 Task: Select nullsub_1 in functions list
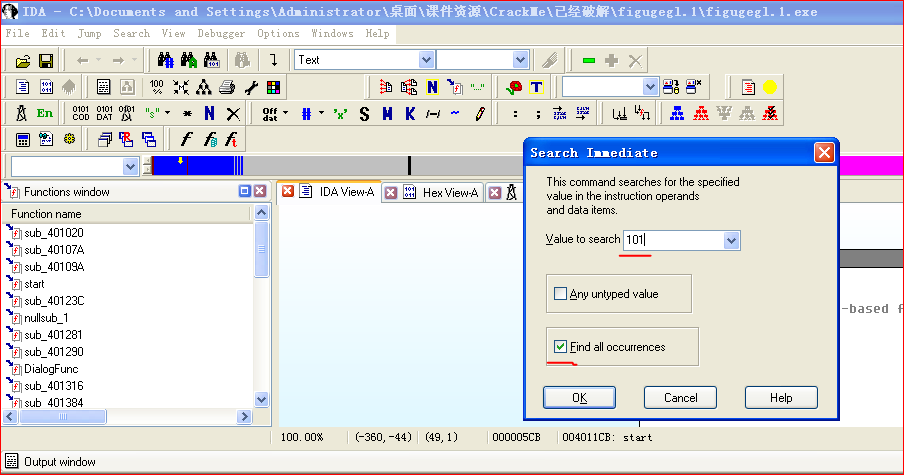46,318
